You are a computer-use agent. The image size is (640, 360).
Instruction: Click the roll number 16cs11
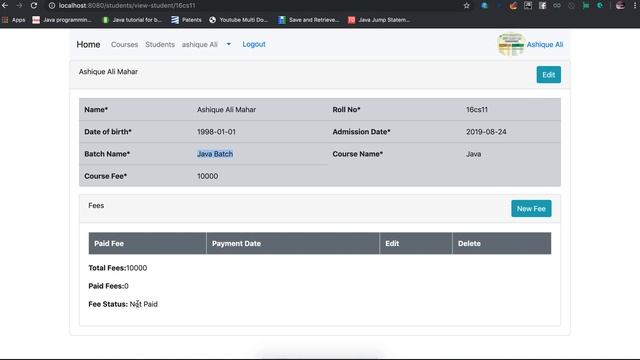477,109
